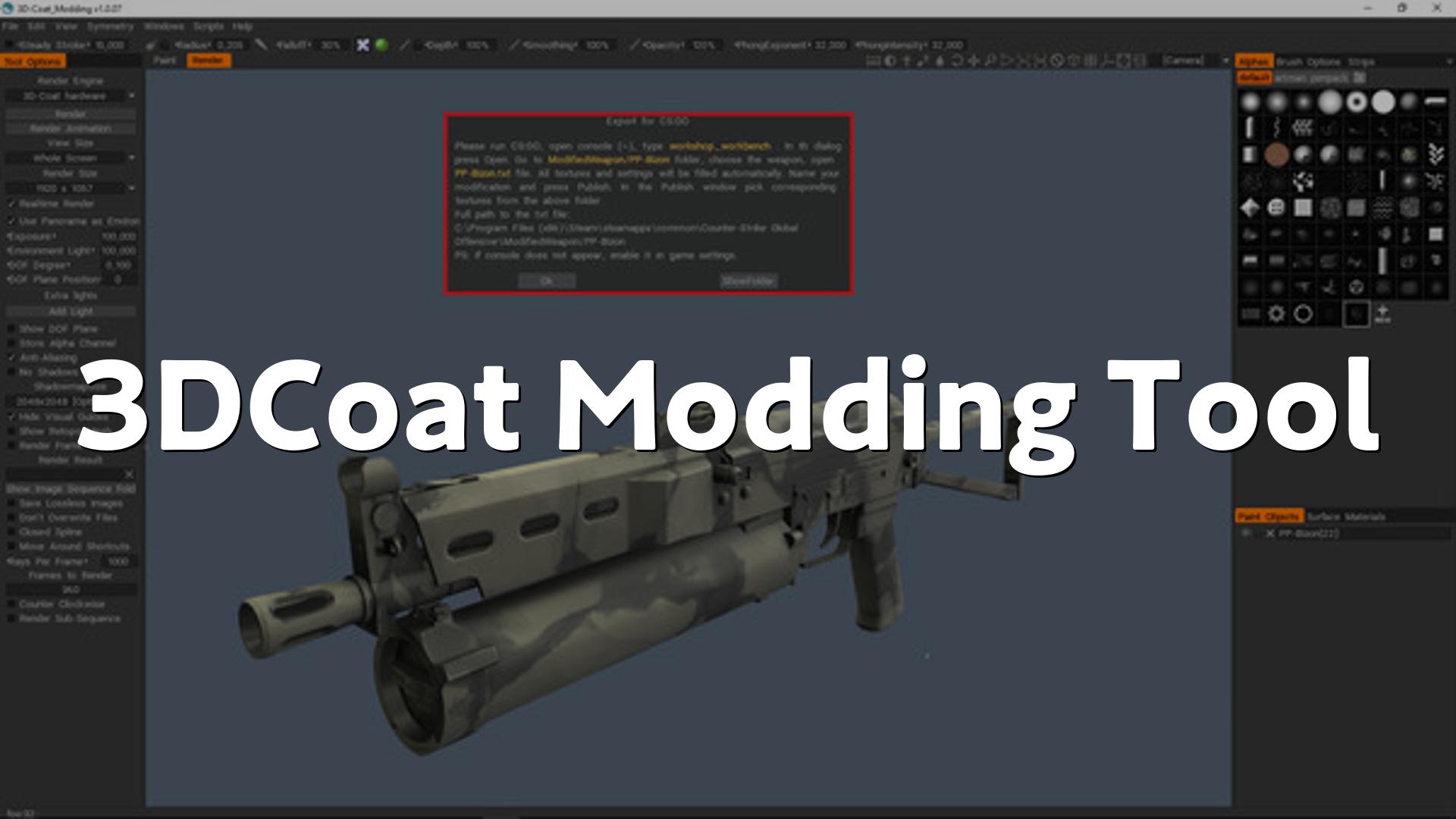The width and height of the screenshot is (1456, 819).
Task: Enable Show DOF Plane checkbox
Action: pos(11,329)
